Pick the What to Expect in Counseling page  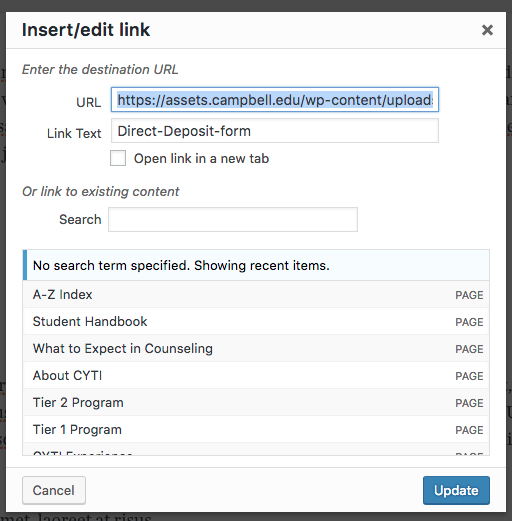pos(256,348)
